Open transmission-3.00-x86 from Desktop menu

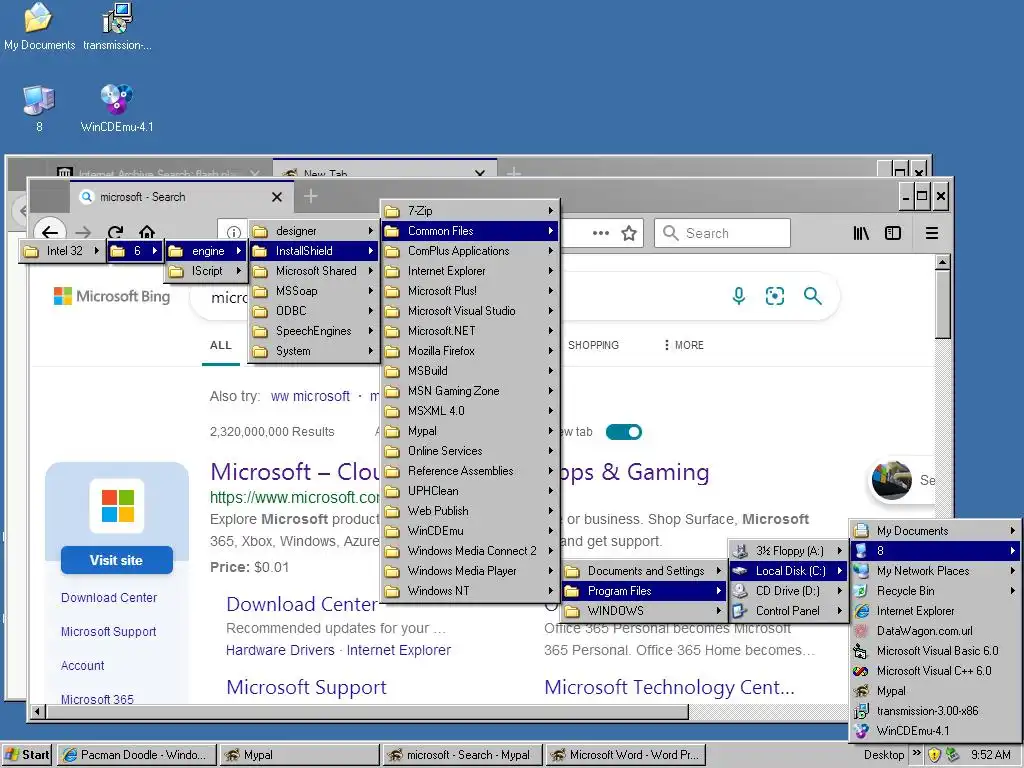935,711
